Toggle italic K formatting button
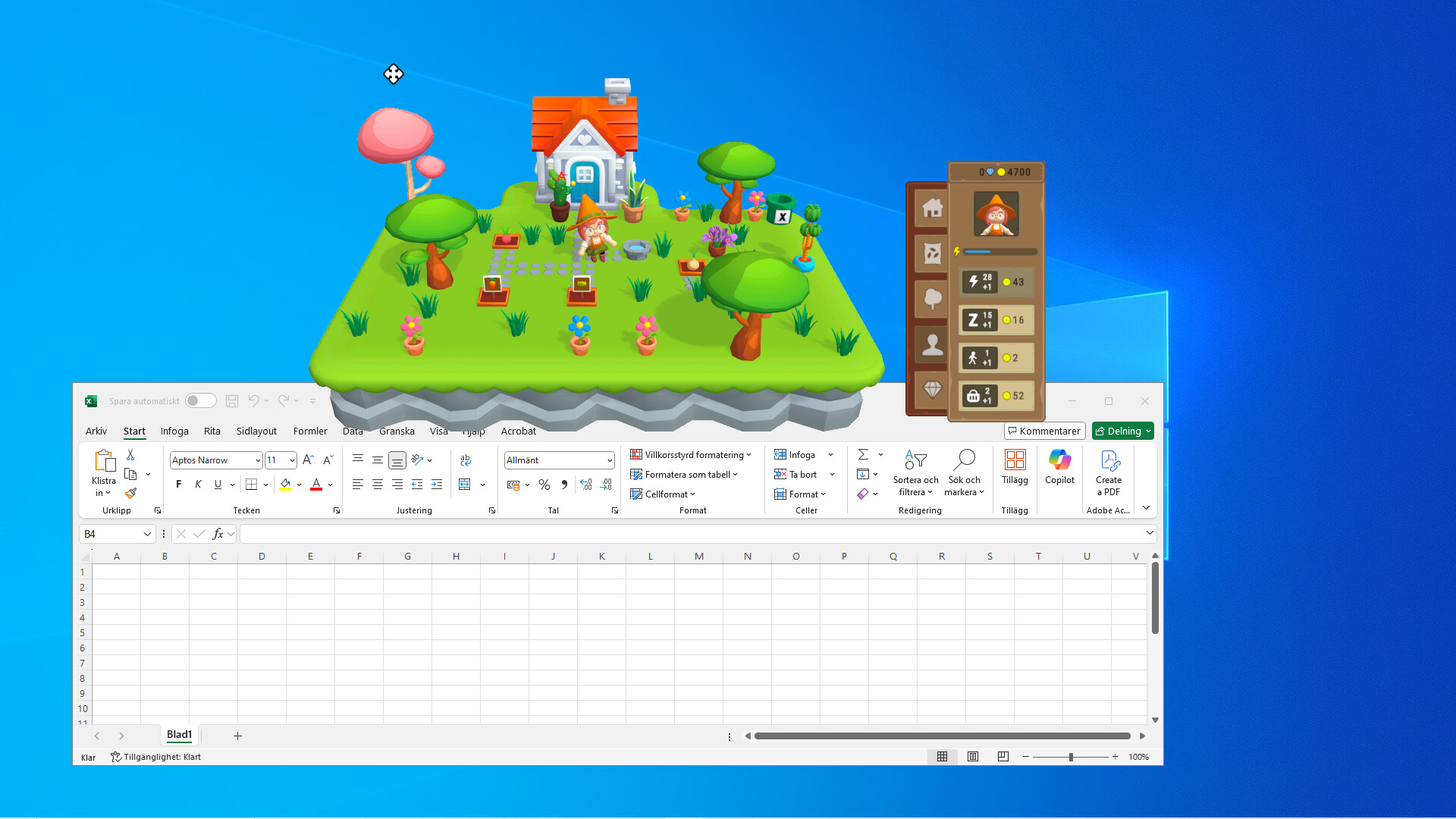 [x=198, y=485]
